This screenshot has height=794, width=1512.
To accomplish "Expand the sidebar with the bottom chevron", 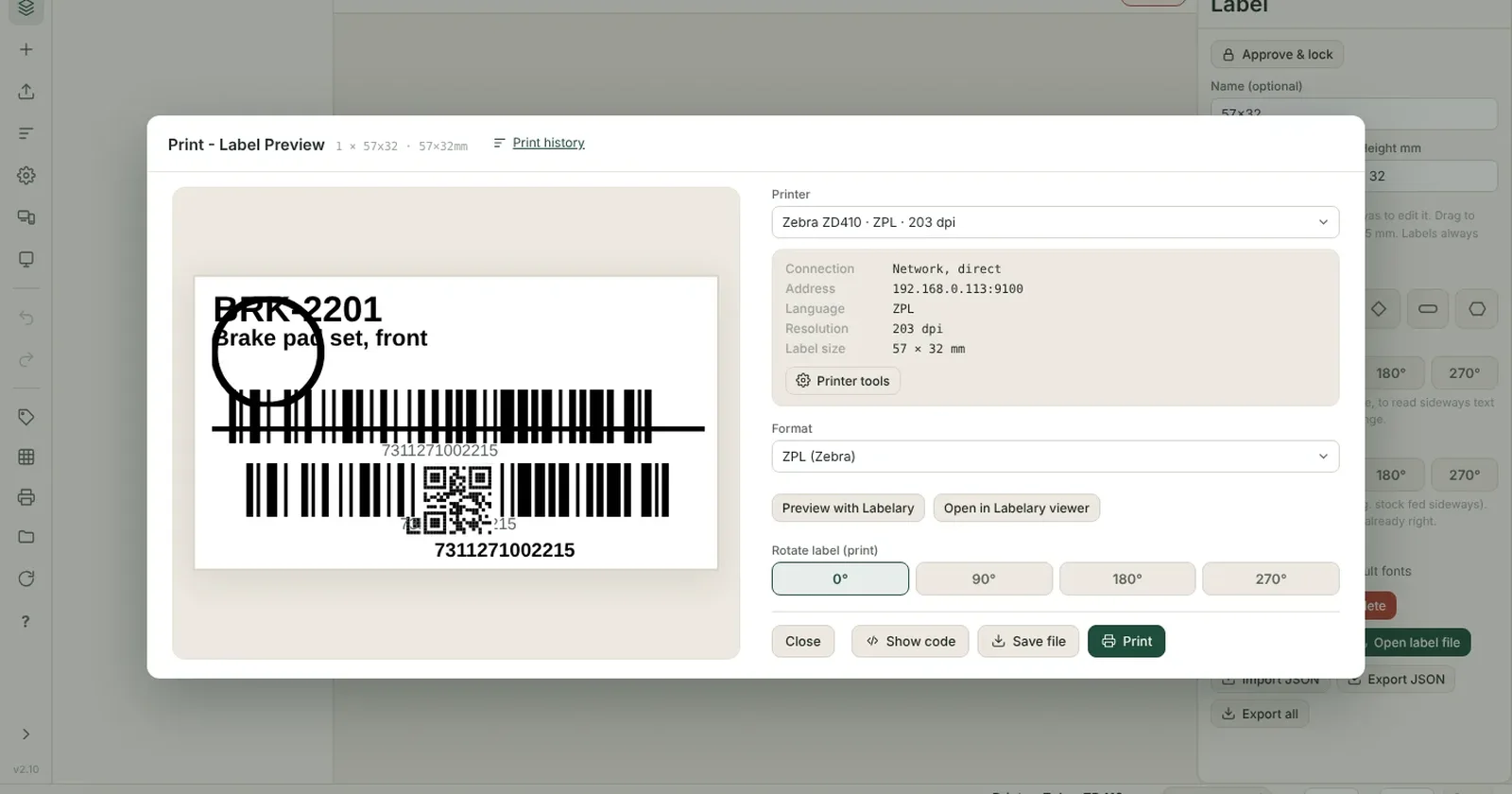I will (26, 734).
